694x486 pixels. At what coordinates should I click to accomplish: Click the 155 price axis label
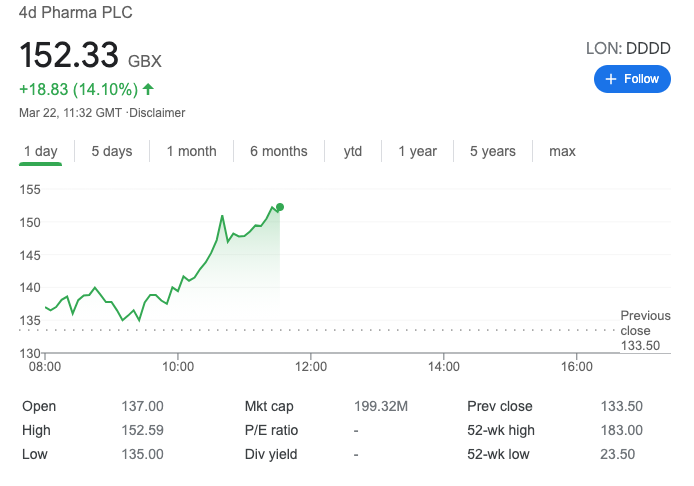pyautogui.click(x=30, y=189)
